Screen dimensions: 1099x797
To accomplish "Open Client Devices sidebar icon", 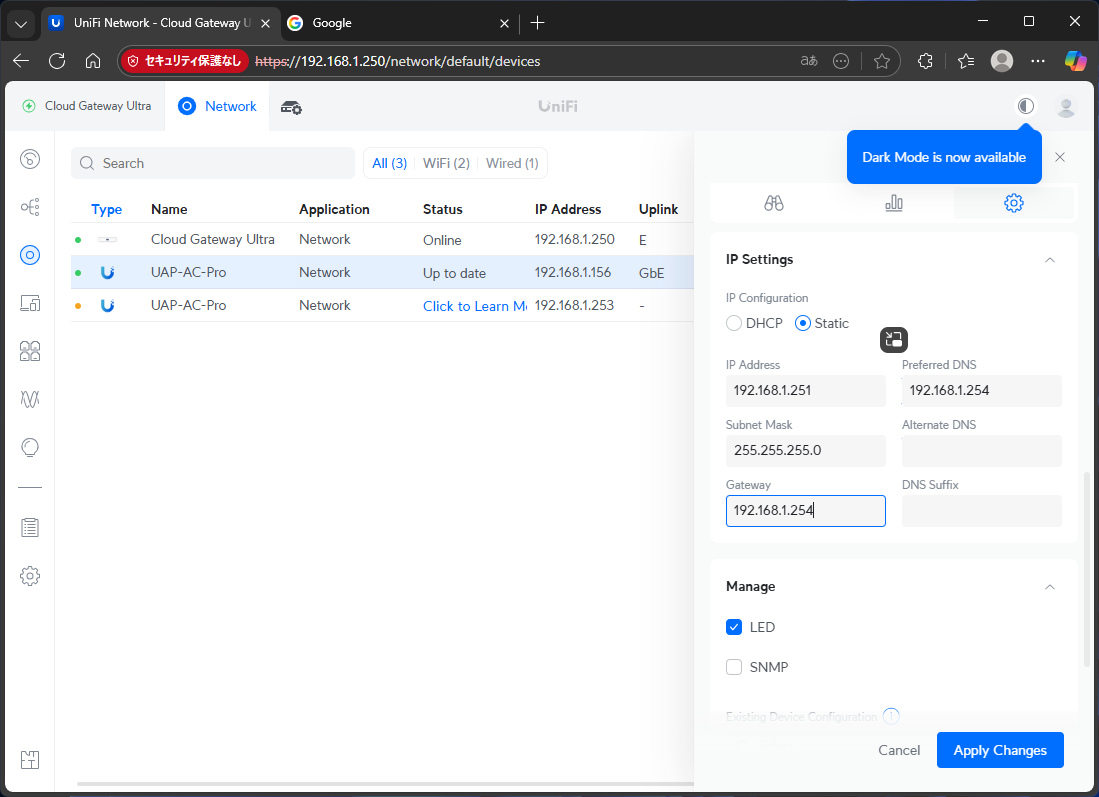I will pyautogui.click(x=30, y=303).
